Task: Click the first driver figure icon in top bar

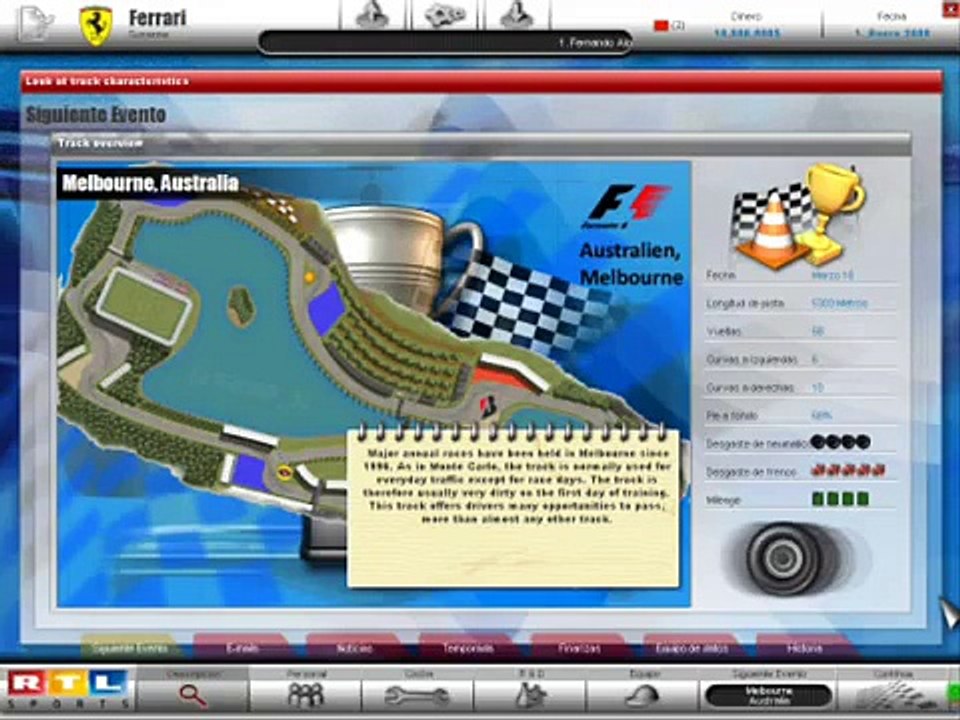Action: tap(372, 15)
